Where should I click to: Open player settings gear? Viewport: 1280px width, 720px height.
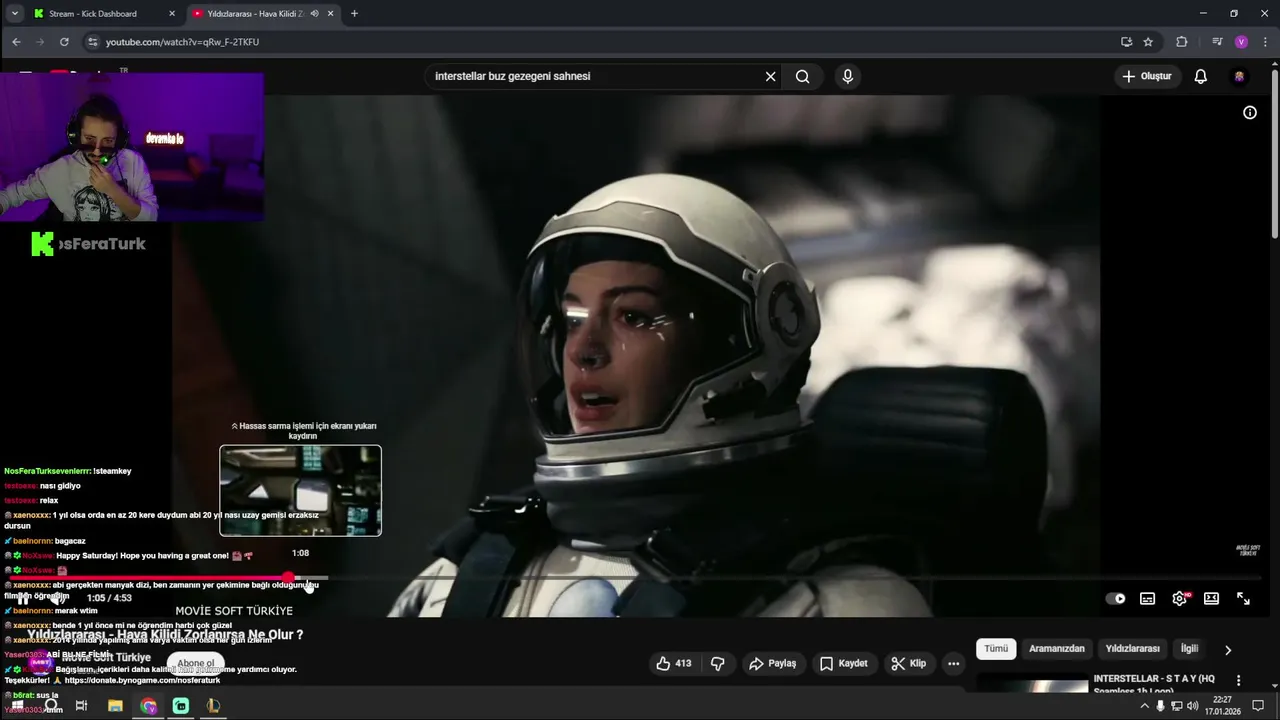click(x=1180, y=598)
